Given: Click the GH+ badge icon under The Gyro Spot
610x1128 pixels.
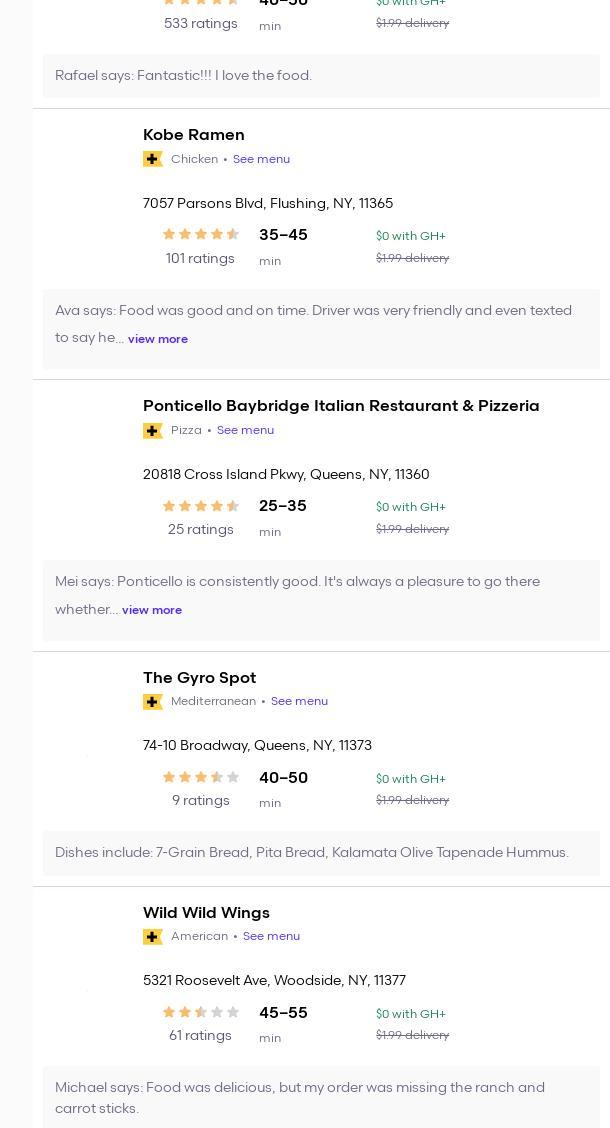Looking at the screenshot, I should coord(153,702).
